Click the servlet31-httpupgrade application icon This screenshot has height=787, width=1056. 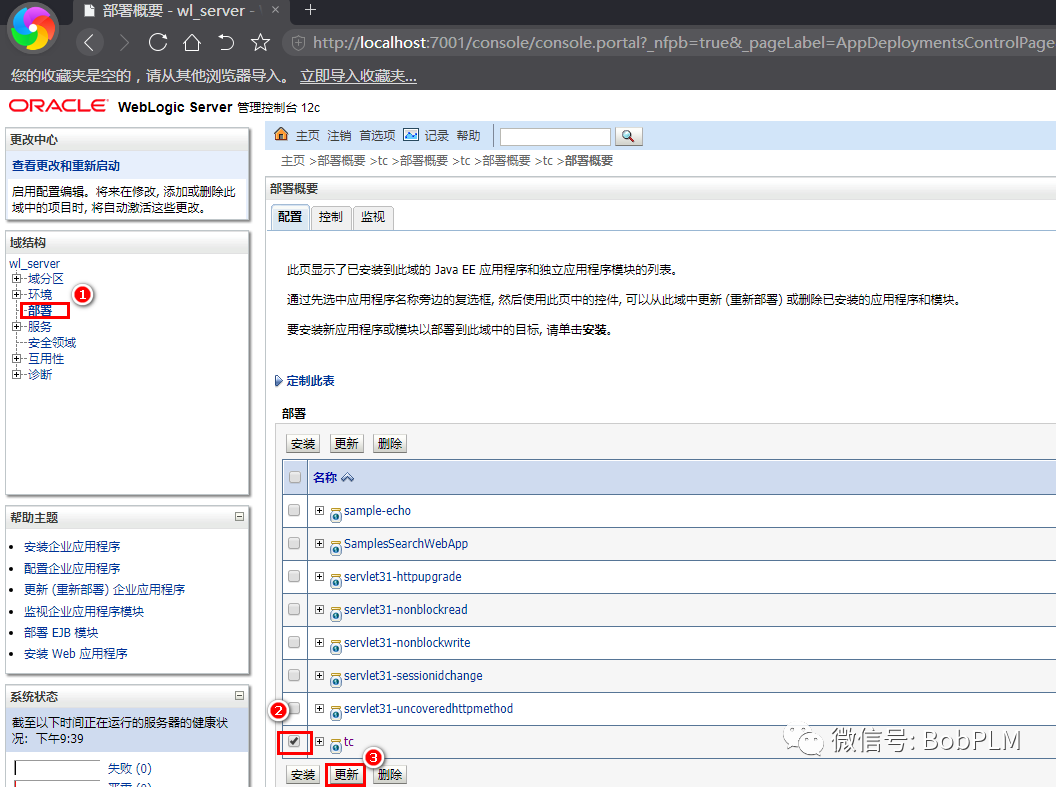[335, 580]
